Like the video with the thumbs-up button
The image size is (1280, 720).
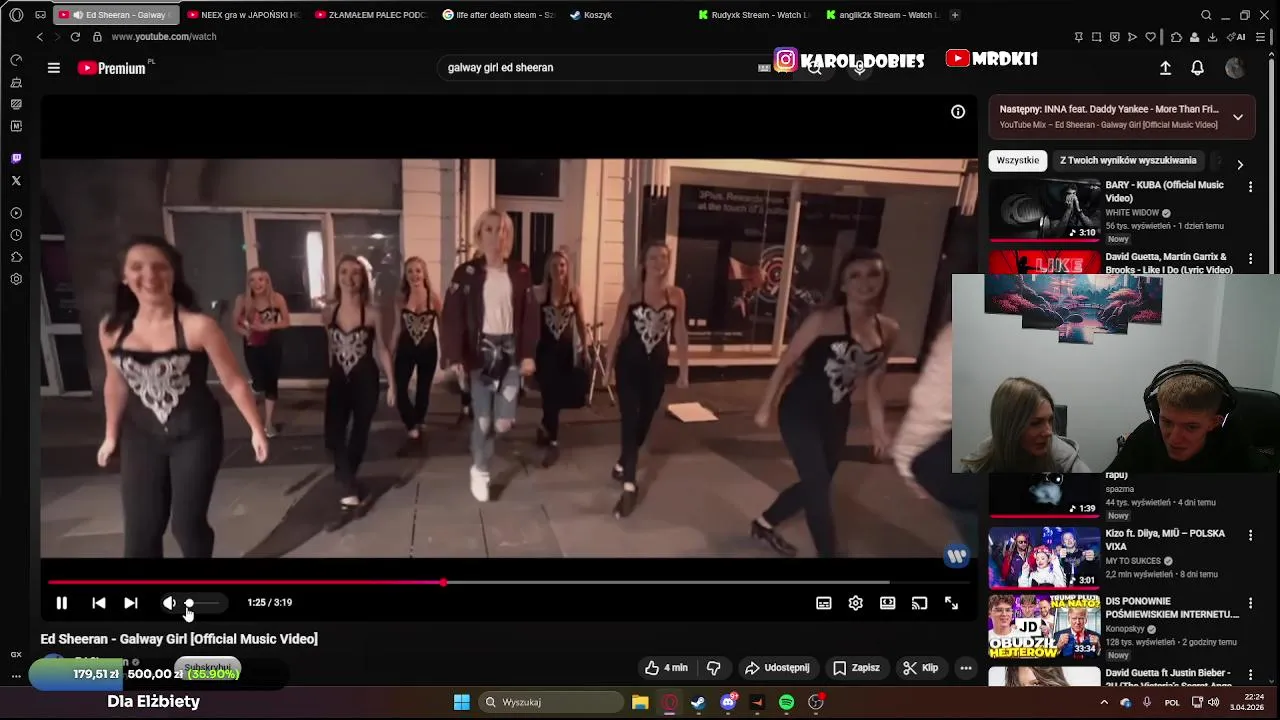pos(666,668)
